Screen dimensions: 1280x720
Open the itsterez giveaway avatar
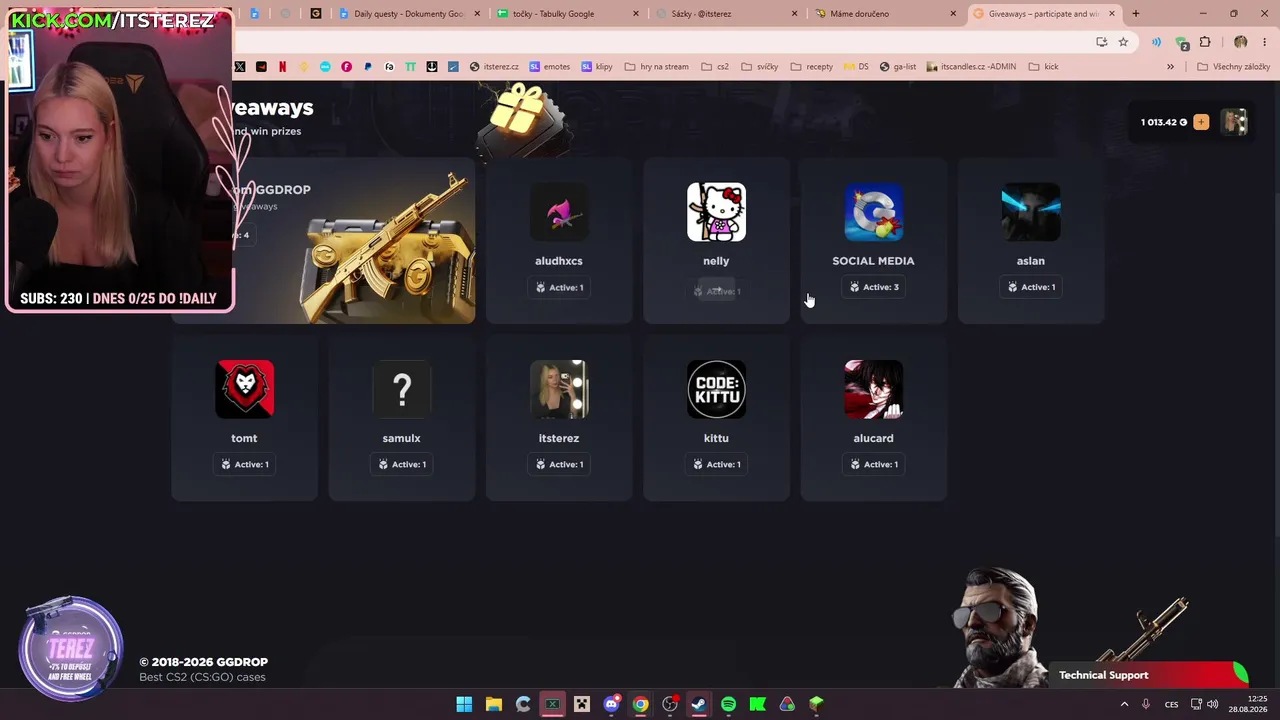pos(558,389)
